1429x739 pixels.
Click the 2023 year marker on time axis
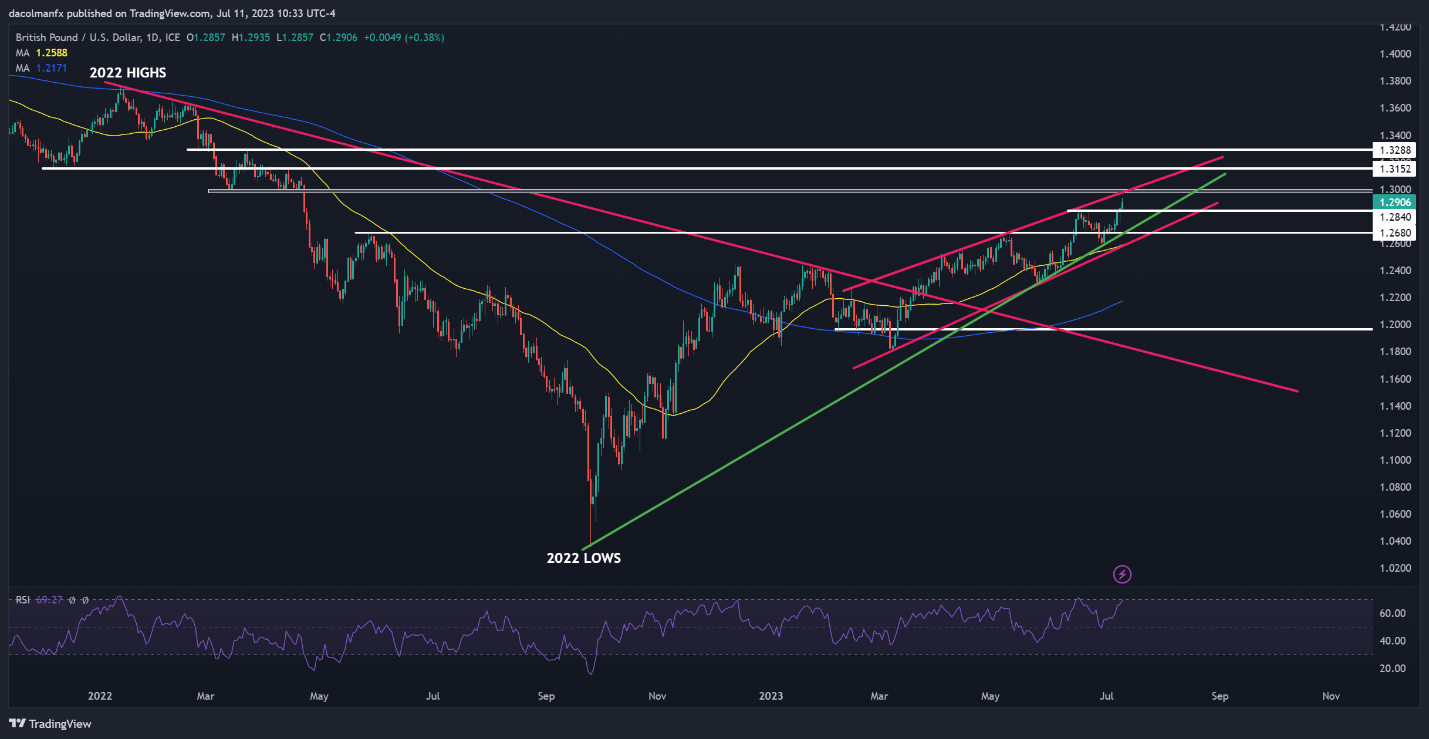(770, 695)
